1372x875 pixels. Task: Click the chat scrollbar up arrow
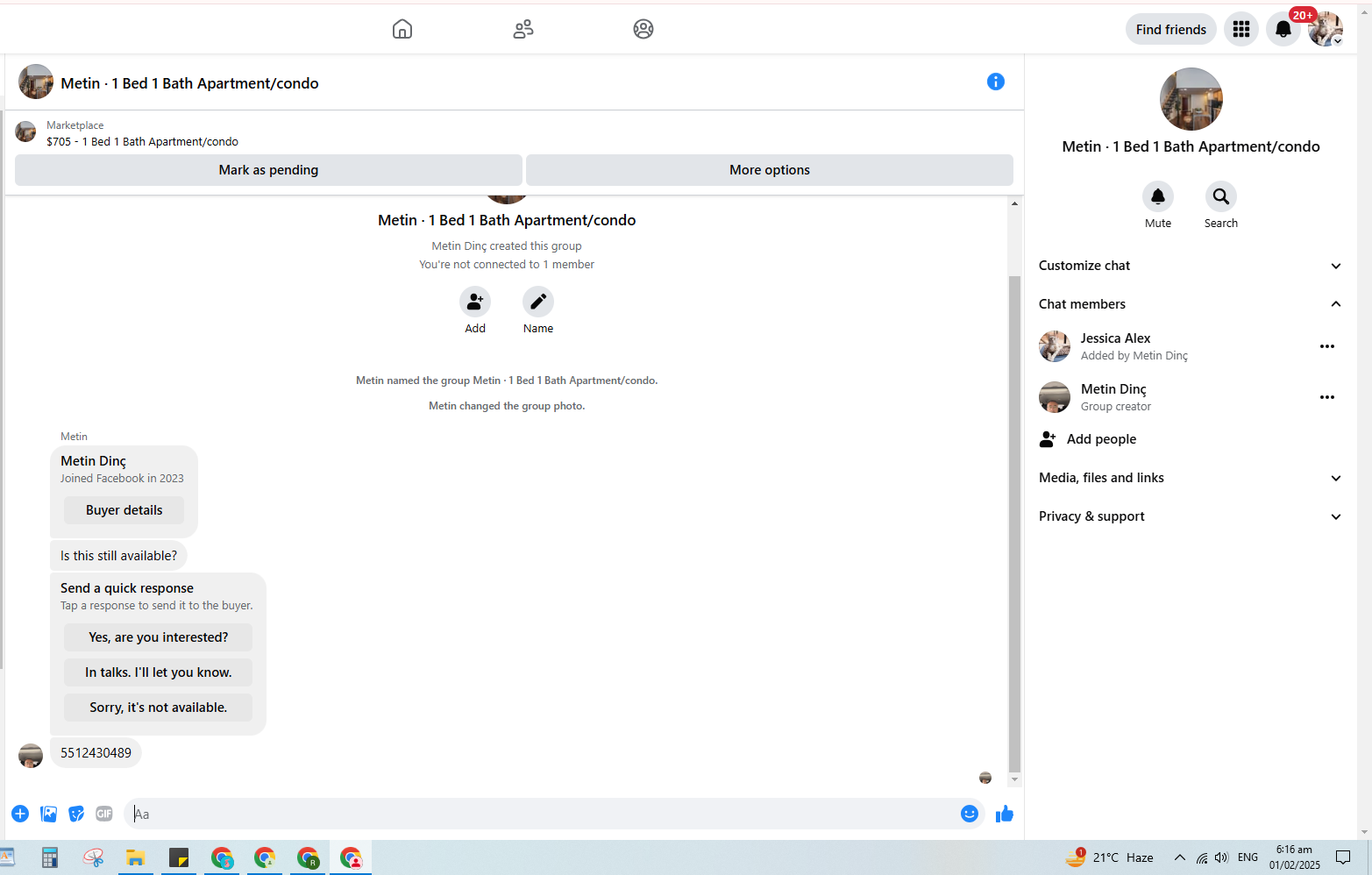coord(1014,203)
